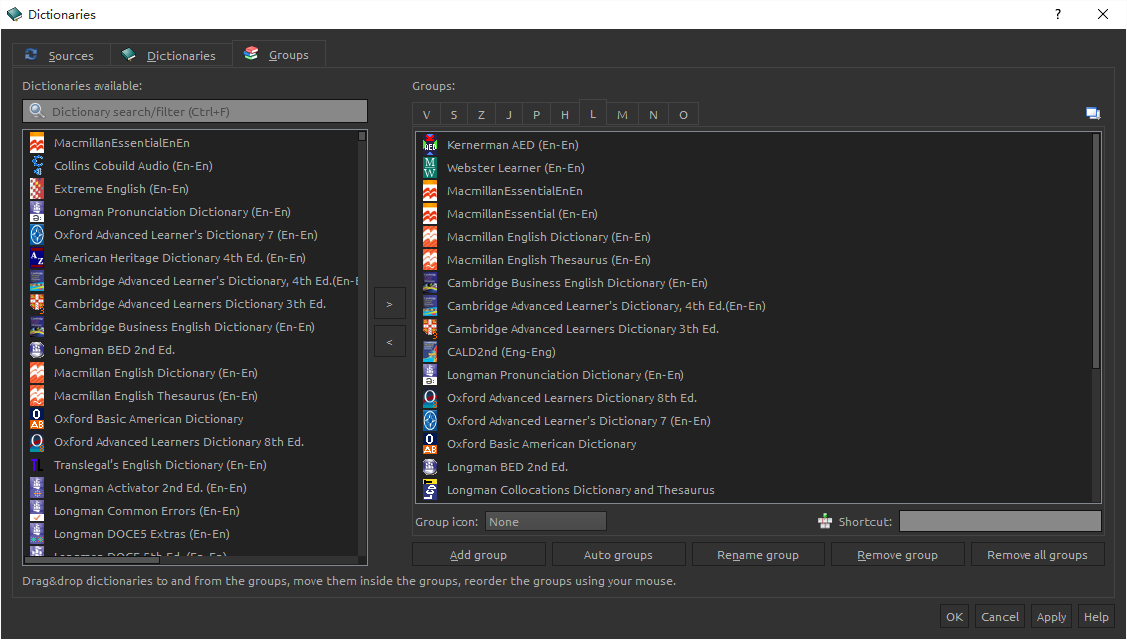Click Longman BED 2nd Ed. icon in available list

point(37,350)
